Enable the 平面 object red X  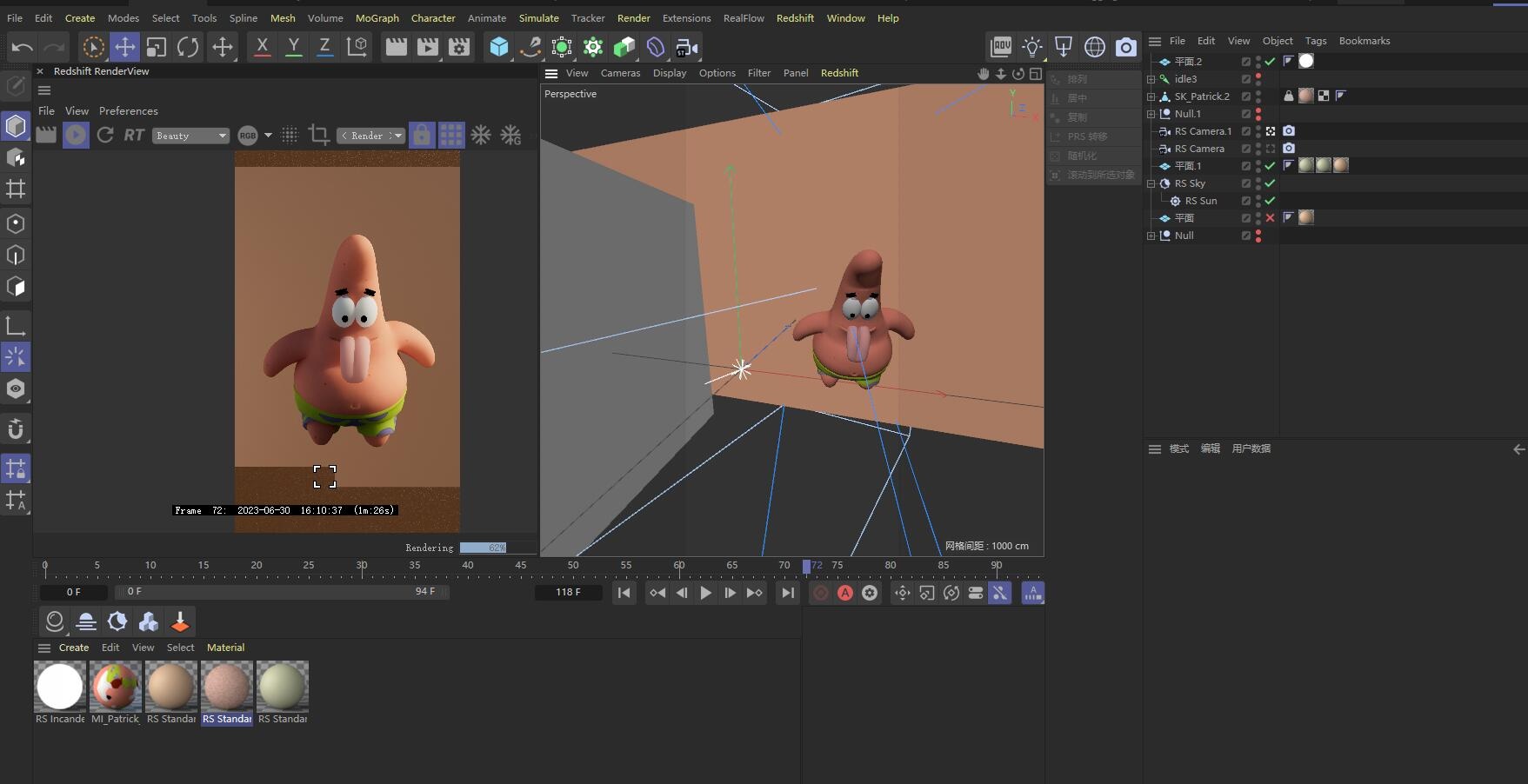pos(1270,218)
